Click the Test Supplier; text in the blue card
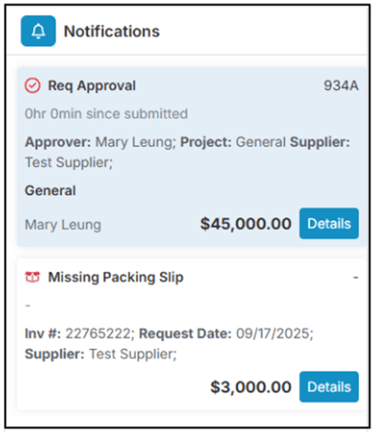 click(69, 163)
